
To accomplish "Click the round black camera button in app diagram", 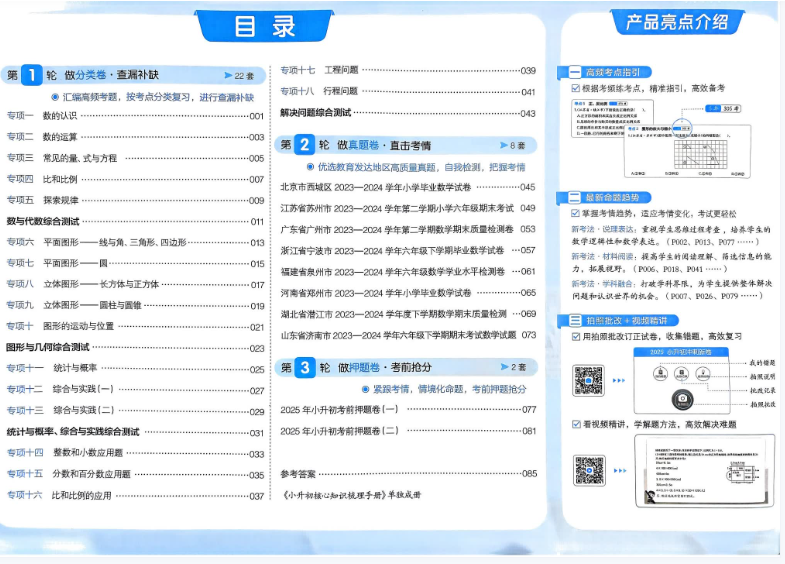I will [682, 399].
